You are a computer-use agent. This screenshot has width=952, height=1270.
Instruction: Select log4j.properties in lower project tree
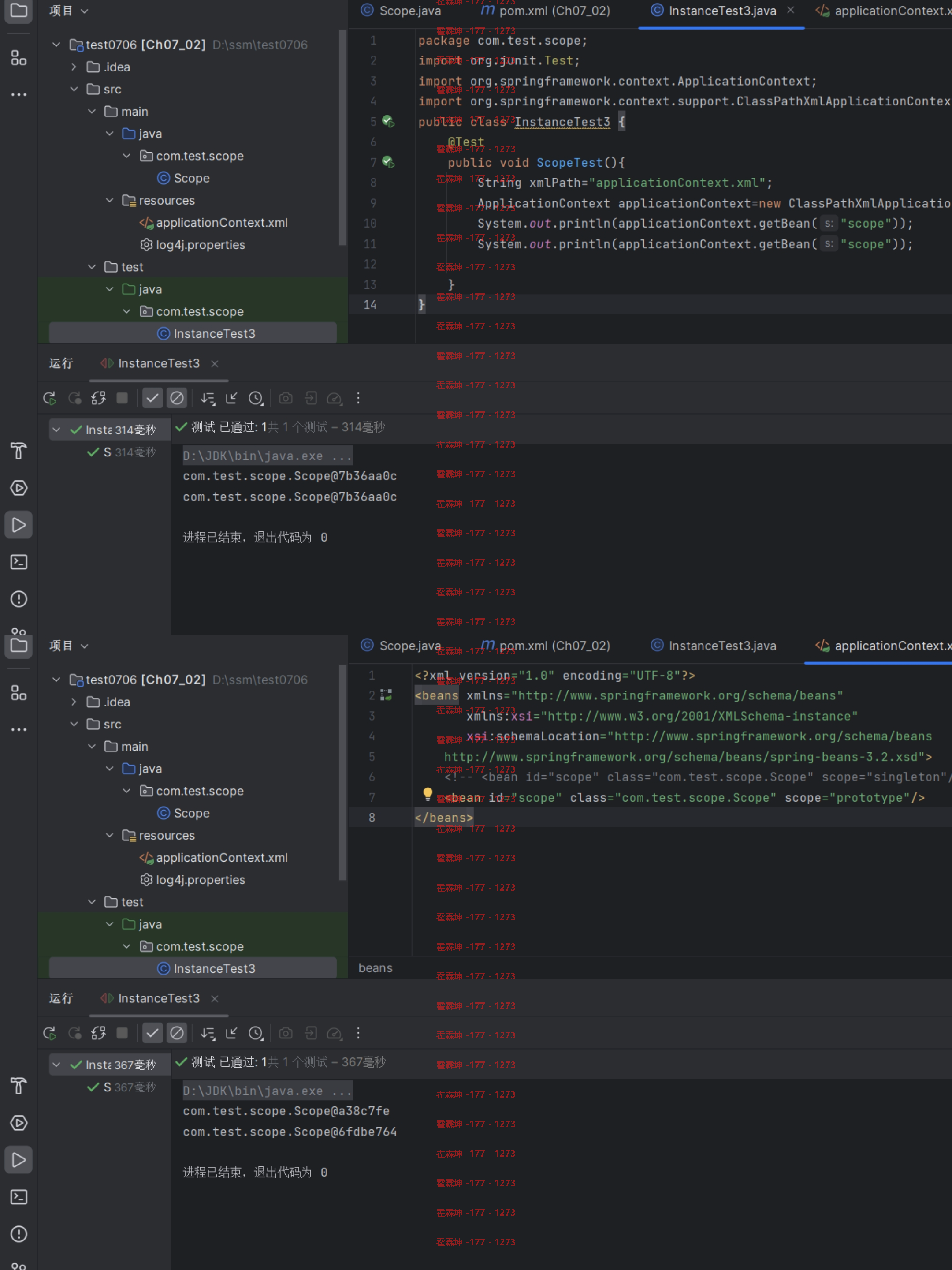[192, 880]
